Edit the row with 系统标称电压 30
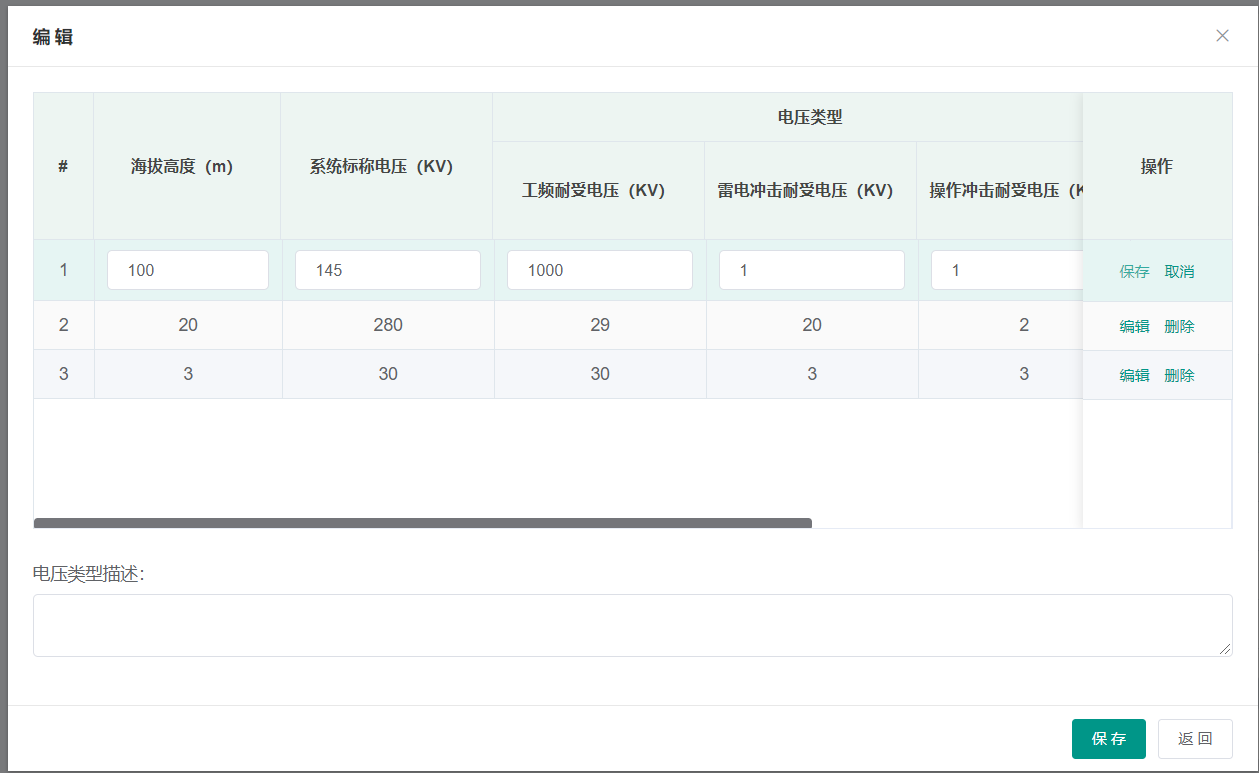Viewport: 1259px width, 773px height. pyautogui.click(x=1133, y=374)
